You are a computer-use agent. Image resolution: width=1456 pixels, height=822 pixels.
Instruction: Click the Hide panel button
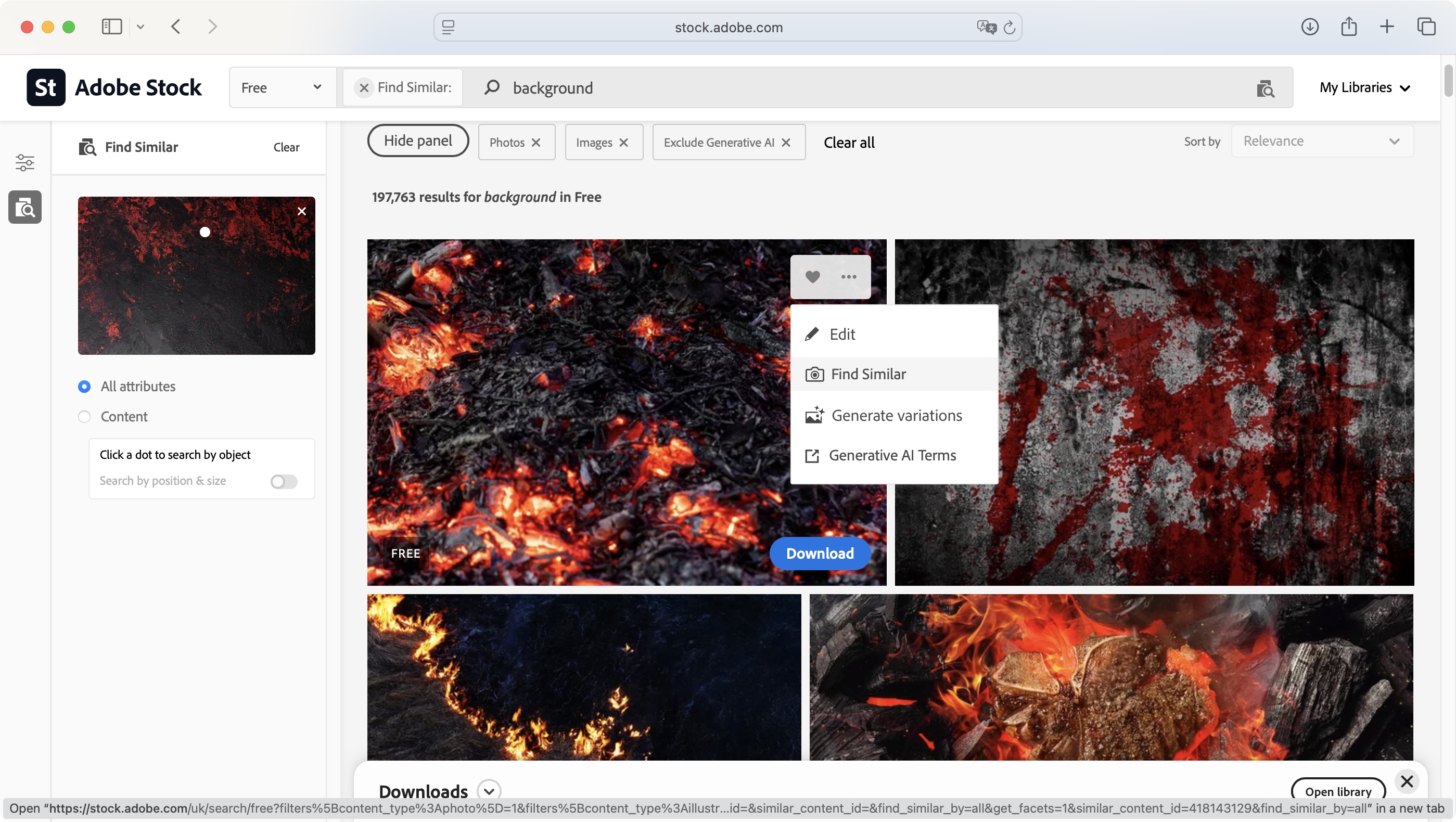coord(418,140)
